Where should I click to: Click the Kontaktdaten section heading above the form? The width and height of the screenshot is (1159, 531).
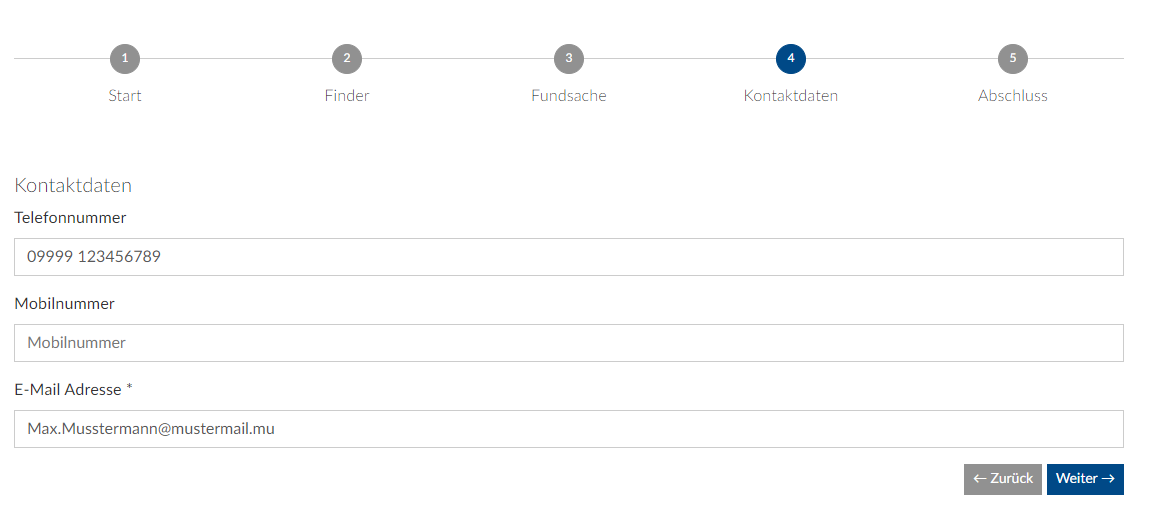(x=73, y=185)
